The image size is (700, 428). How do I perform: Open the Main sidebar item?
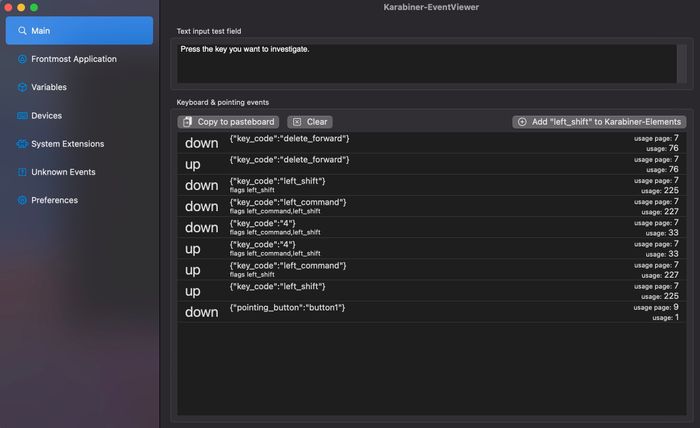(79, 31)
